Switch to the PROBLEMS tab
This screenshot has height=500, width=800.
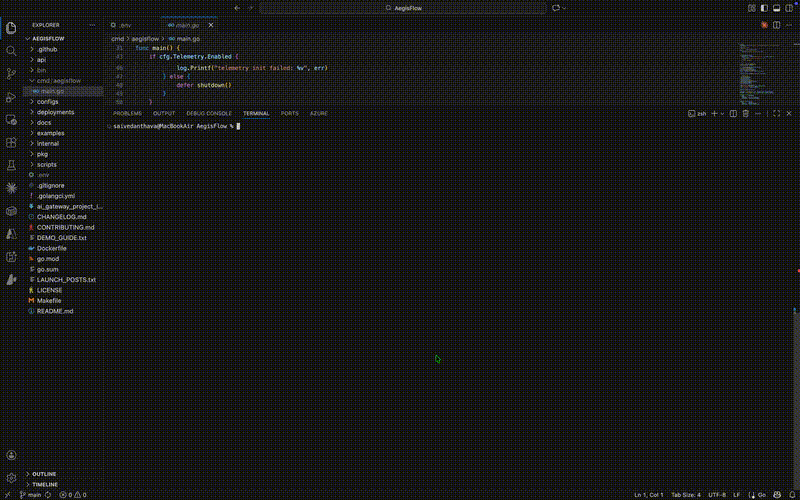[x=127, y=113]
